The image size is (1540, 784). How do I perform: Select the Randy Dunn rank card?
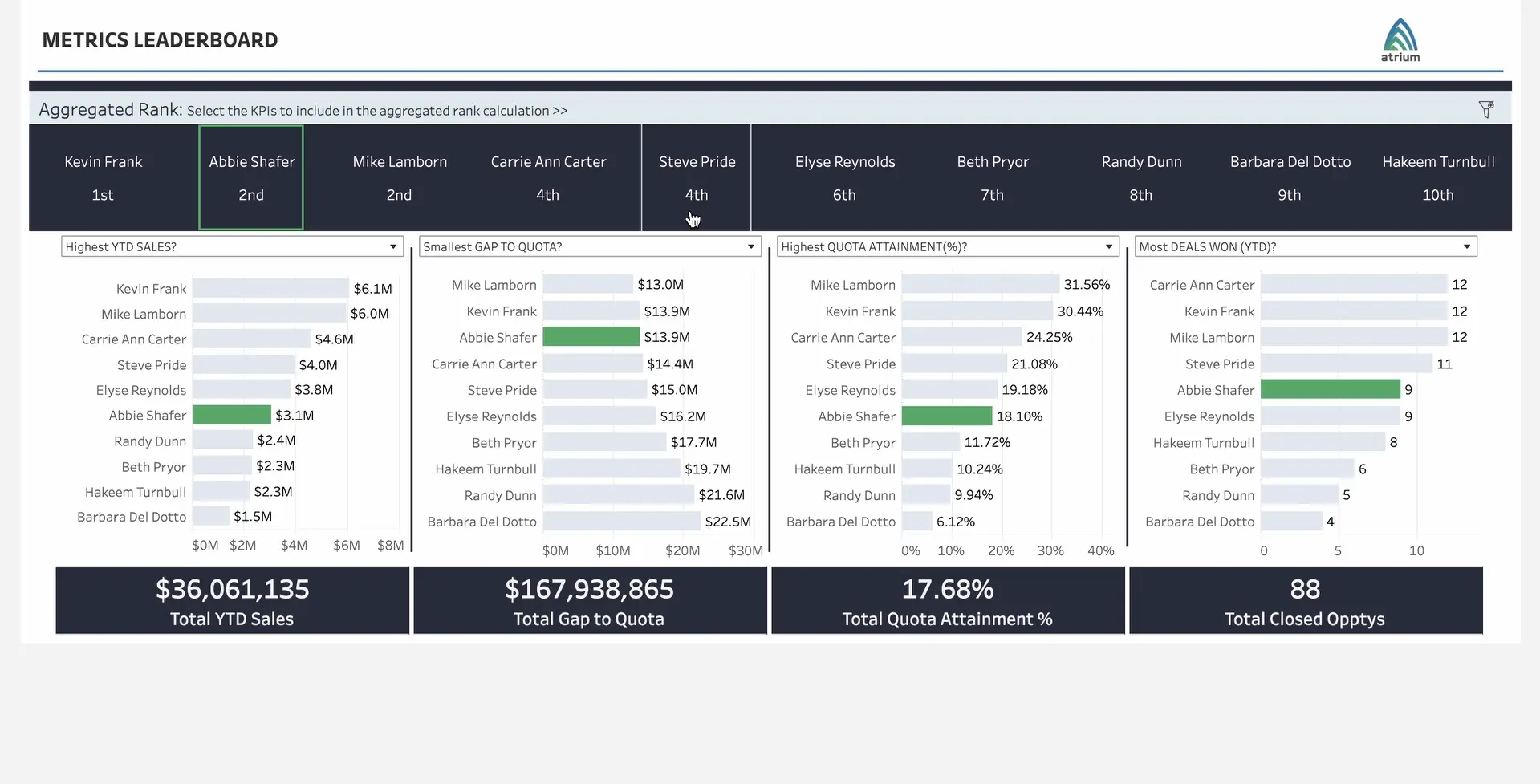point(1140,177)
